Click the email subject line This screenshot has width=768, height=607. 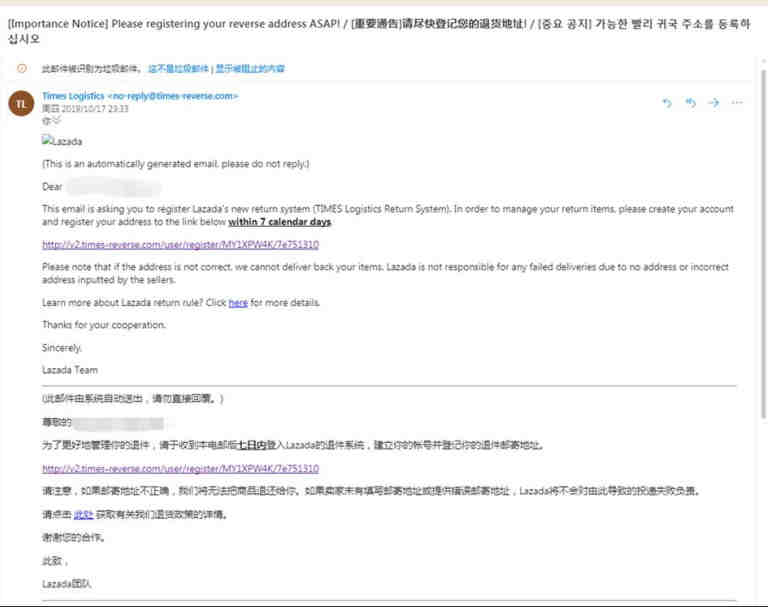(x=379, y=31)
